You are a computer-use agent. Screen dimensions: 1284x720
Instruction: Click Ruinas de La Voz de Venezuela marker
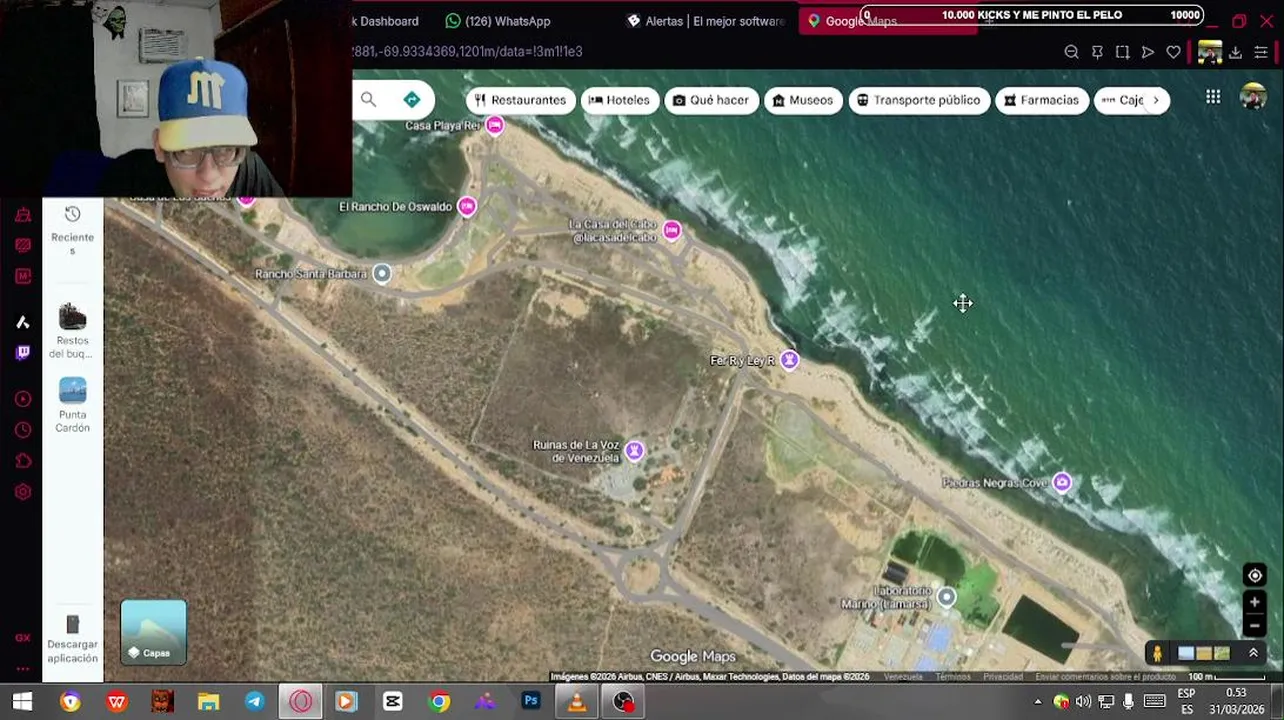click(634, 451)
